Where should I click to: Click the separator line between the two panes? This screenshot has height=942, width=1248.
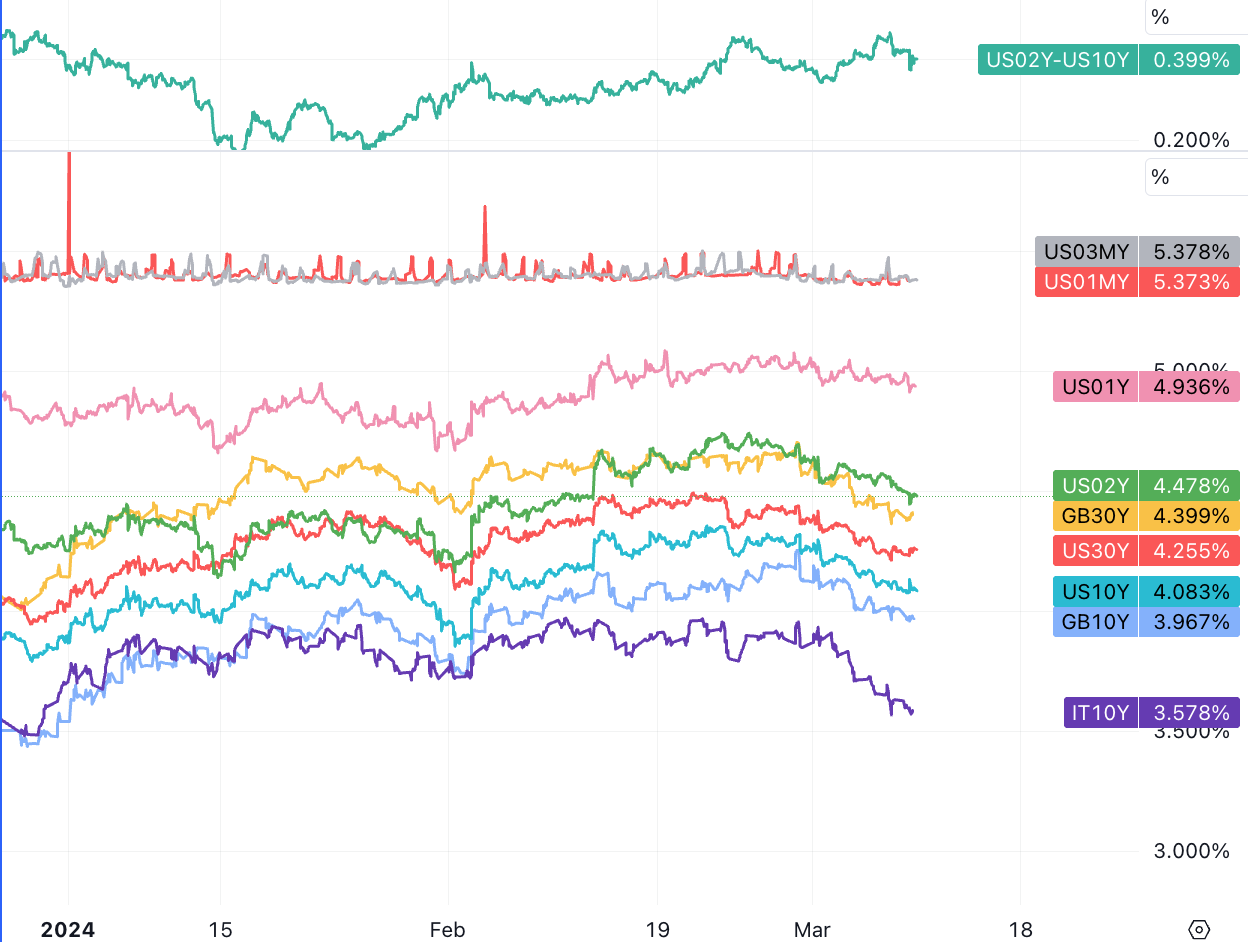click(x=600, y=151)
